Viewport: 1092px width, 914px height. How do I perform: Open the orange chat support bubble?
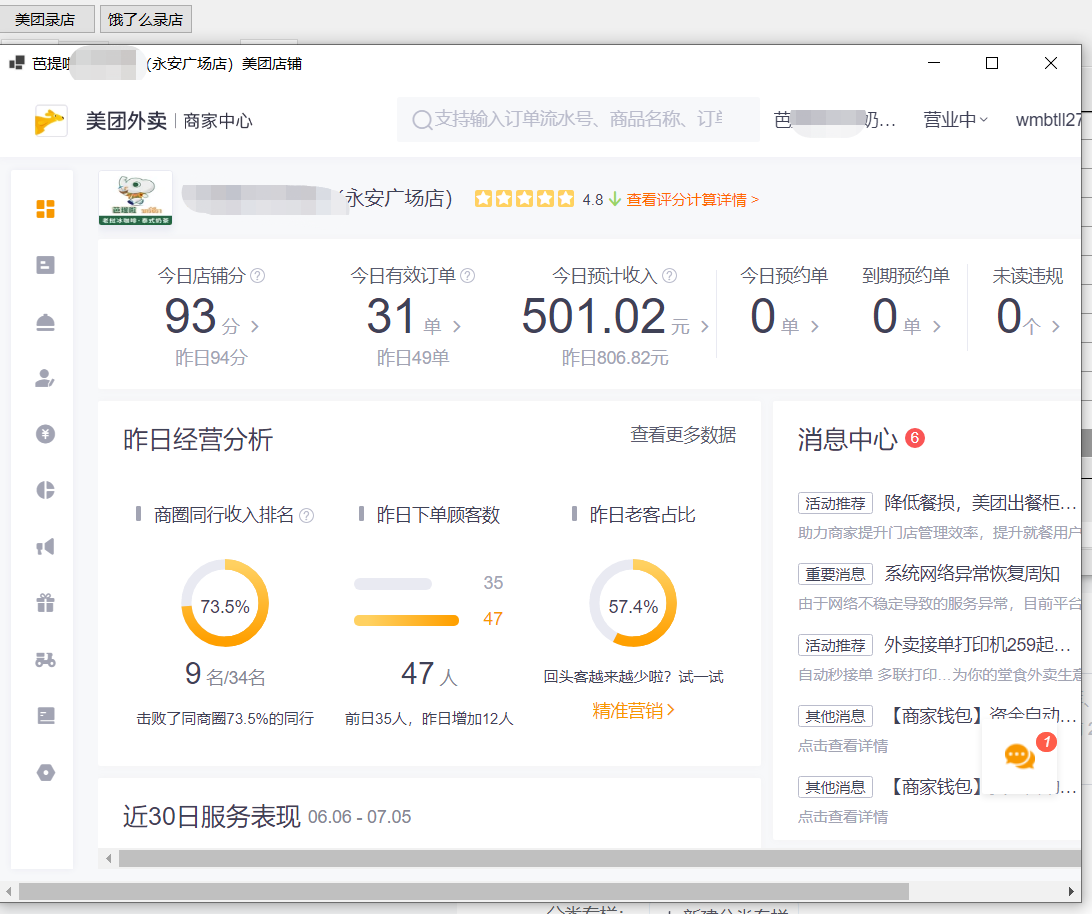(1020, 755)
